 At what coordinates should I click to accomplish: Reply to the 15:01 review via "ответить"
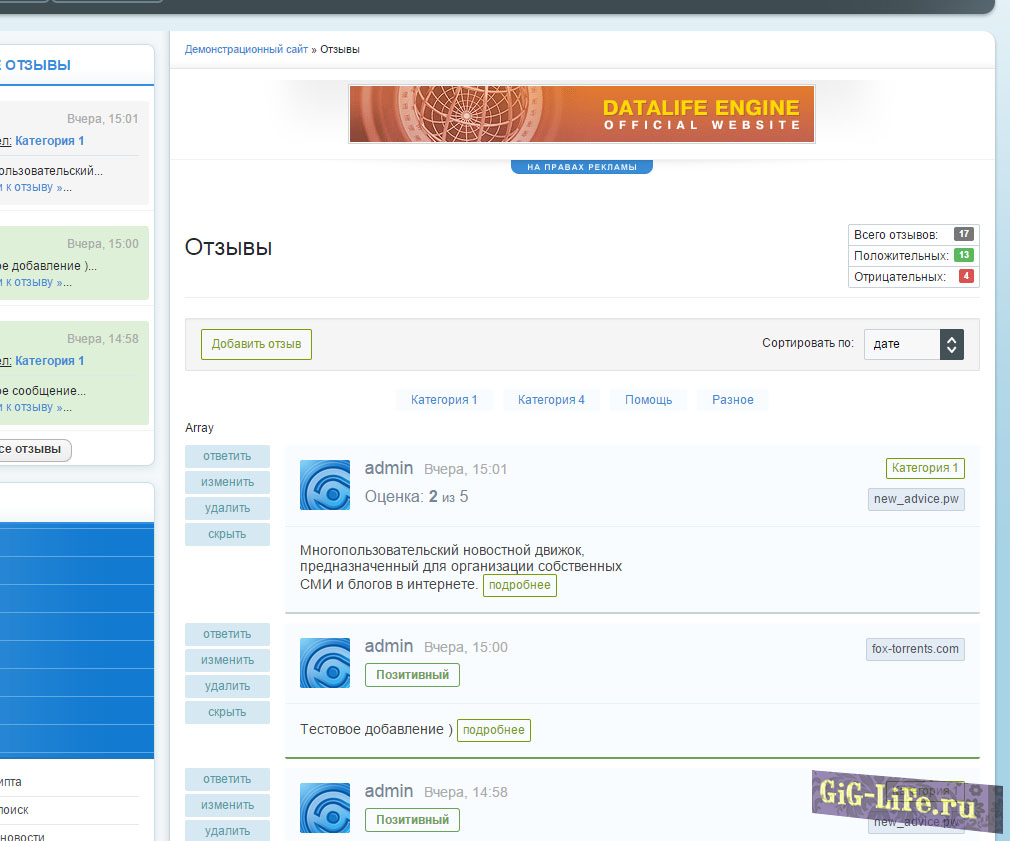[x=227, y=456]
